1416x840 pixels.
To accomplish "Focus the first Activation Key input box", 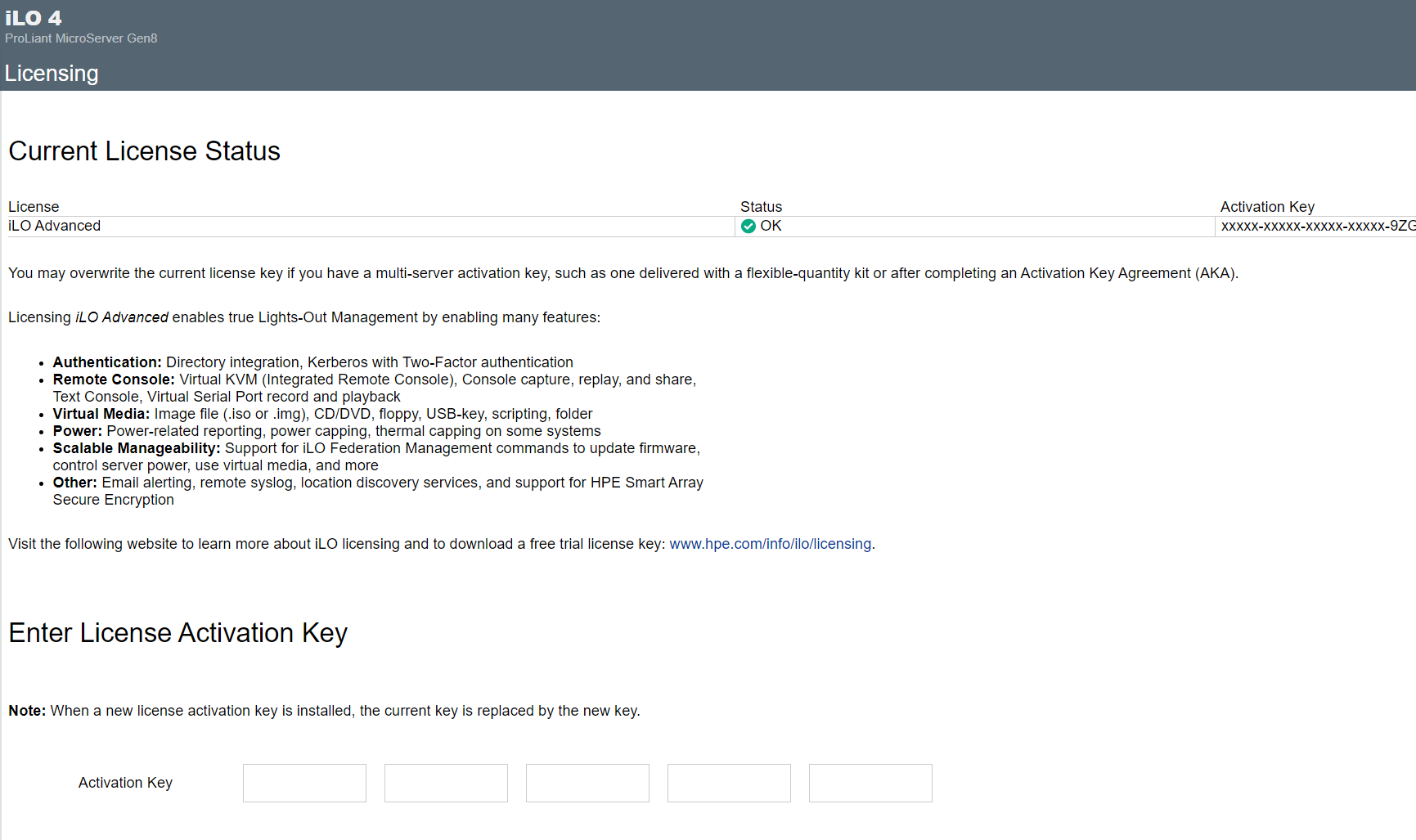I will point(304,783).
